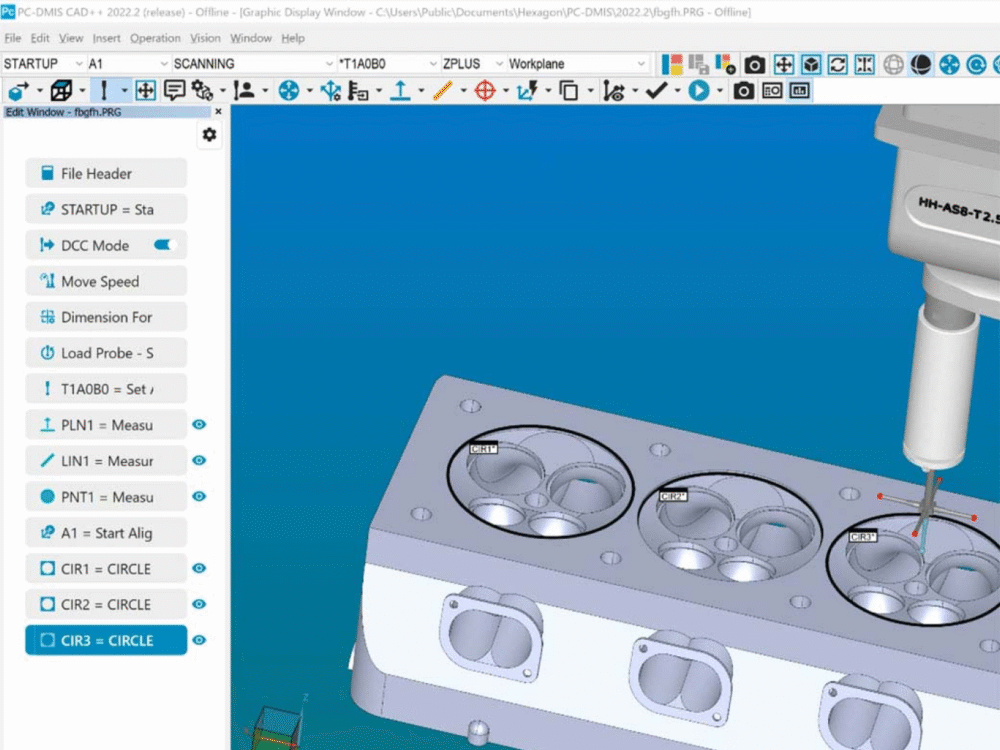Image resolution: width=1000 pixels, height=750 pixels.
Task: Click the screen capture camera icon in top toolbar
Action: 754,64
